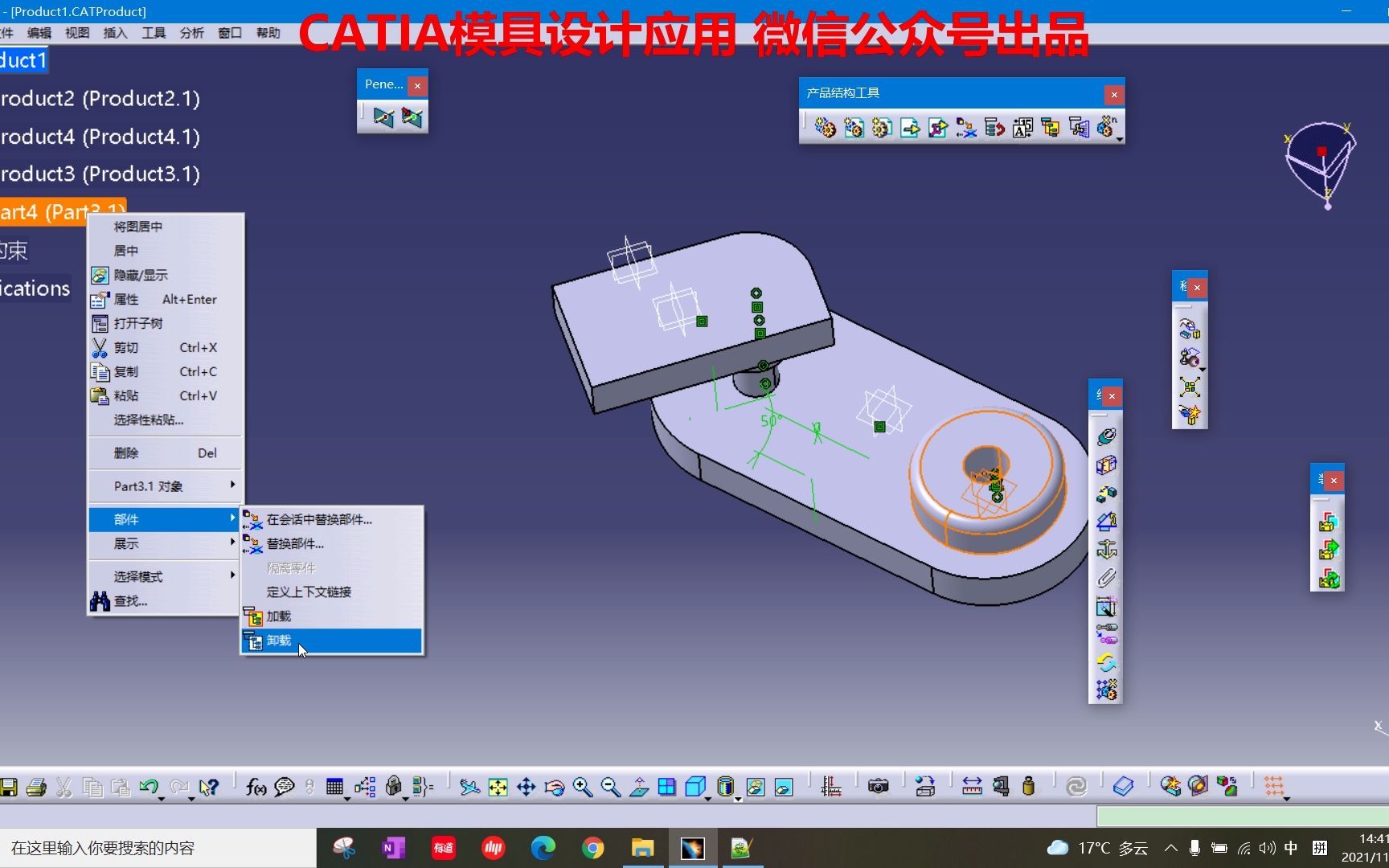Click the Fly mode airplane icon

point(469,788)
